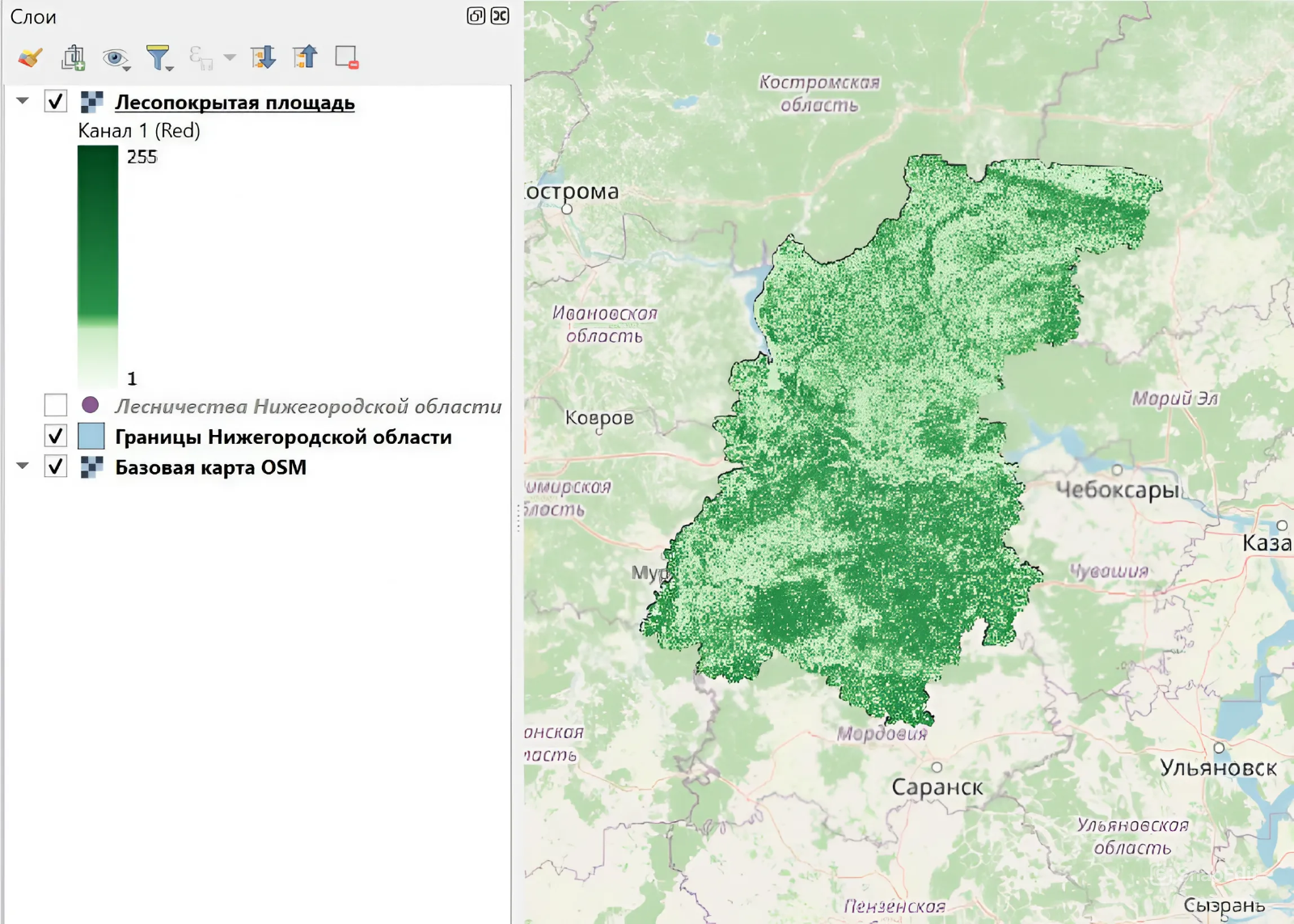1294x924 pixels.
Task: Open Manage Map Themes eye icon
Action: [115, 57]
